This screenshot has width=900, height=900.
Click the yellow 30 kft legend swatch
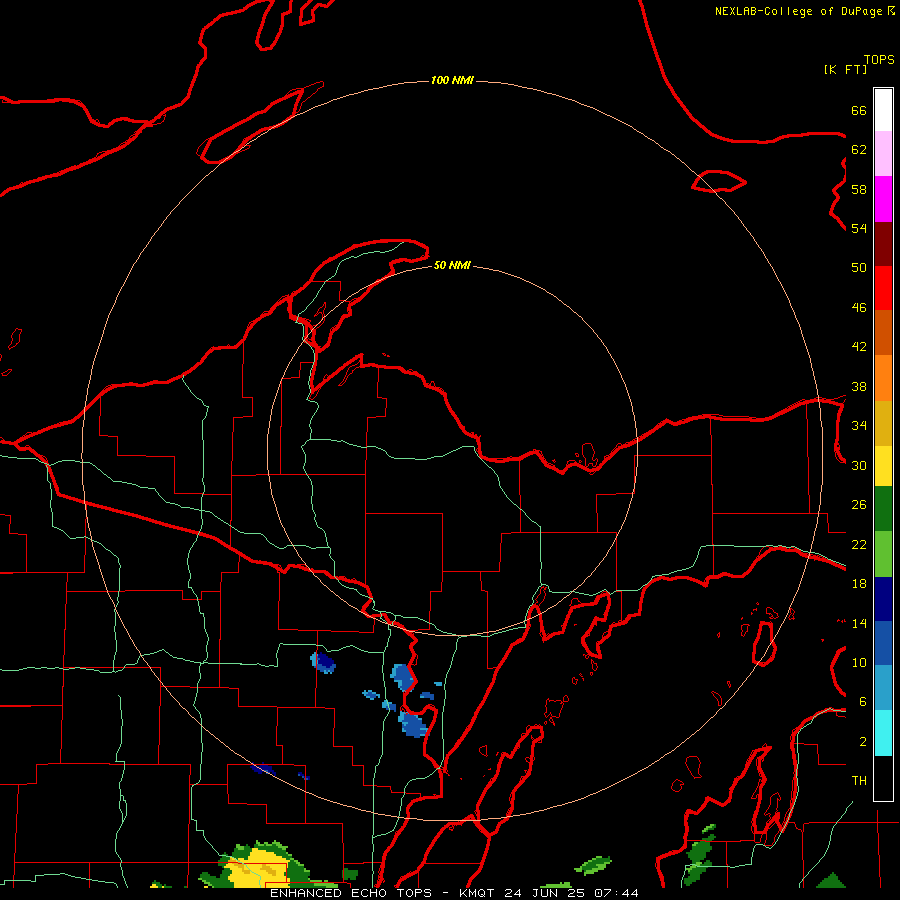point(883,466)
